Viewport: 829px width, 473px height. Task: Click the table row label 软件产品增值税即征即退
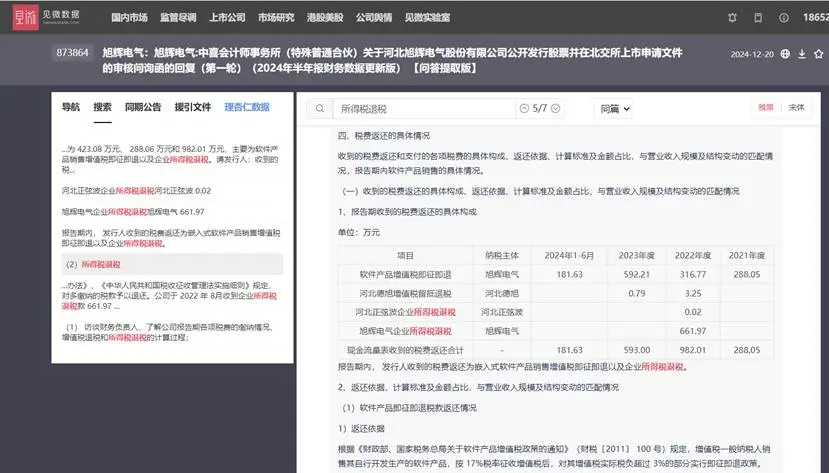(406, 274)
